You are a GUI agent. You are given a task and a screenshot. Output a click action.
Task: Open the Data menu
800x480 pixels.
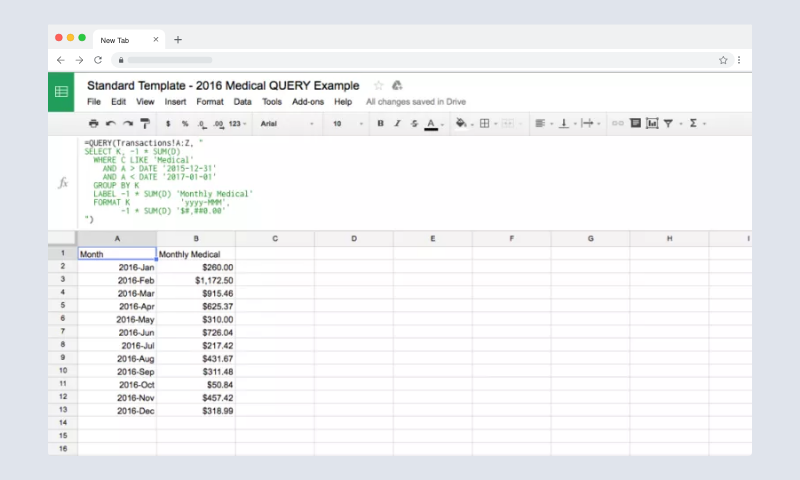tap(242, 102)
